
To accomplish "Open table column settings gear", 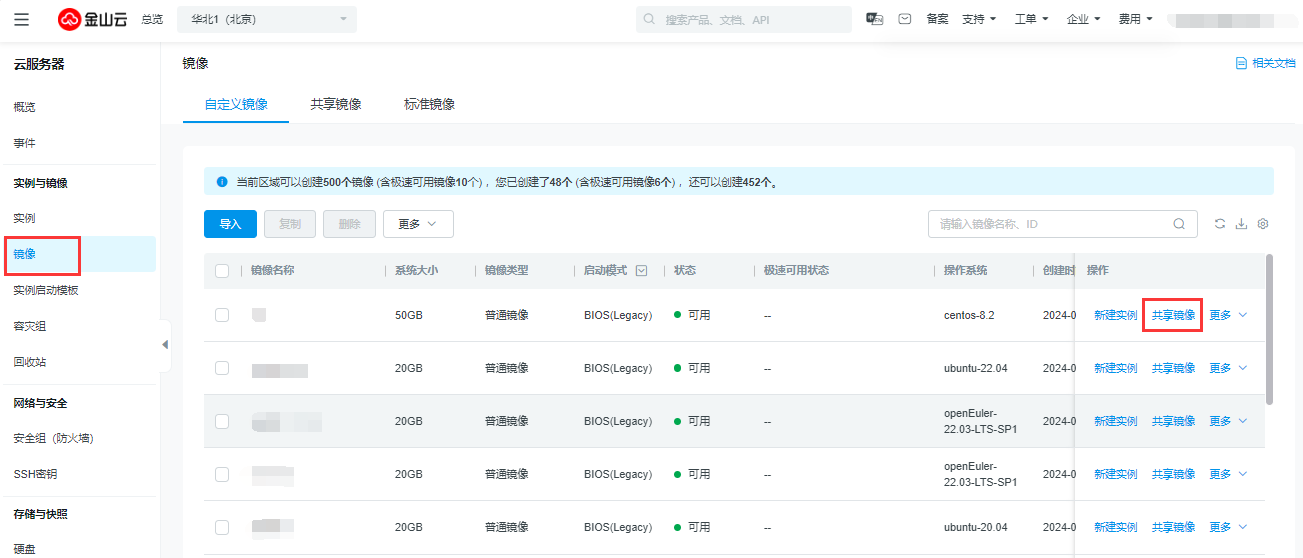I will [1263, 224].
